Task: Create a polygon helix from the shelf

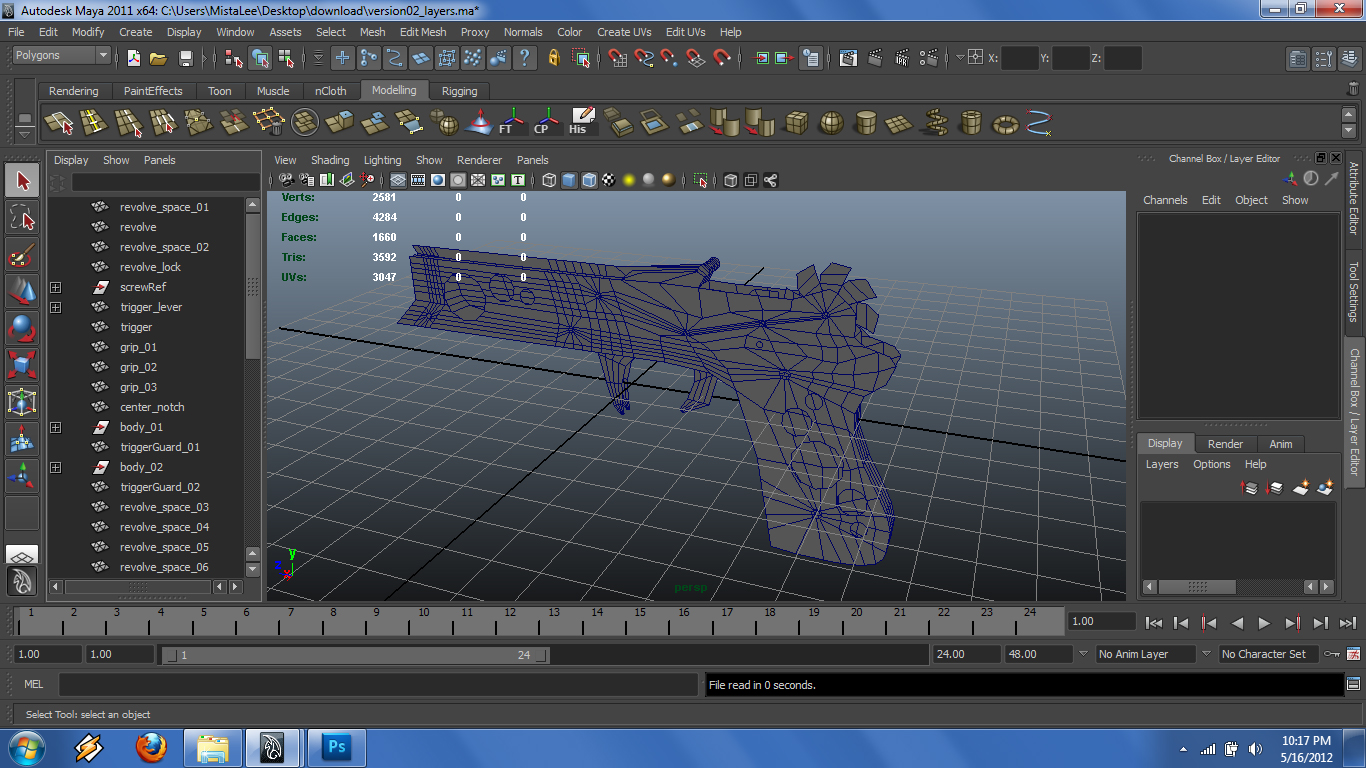Action: [935, 123]
